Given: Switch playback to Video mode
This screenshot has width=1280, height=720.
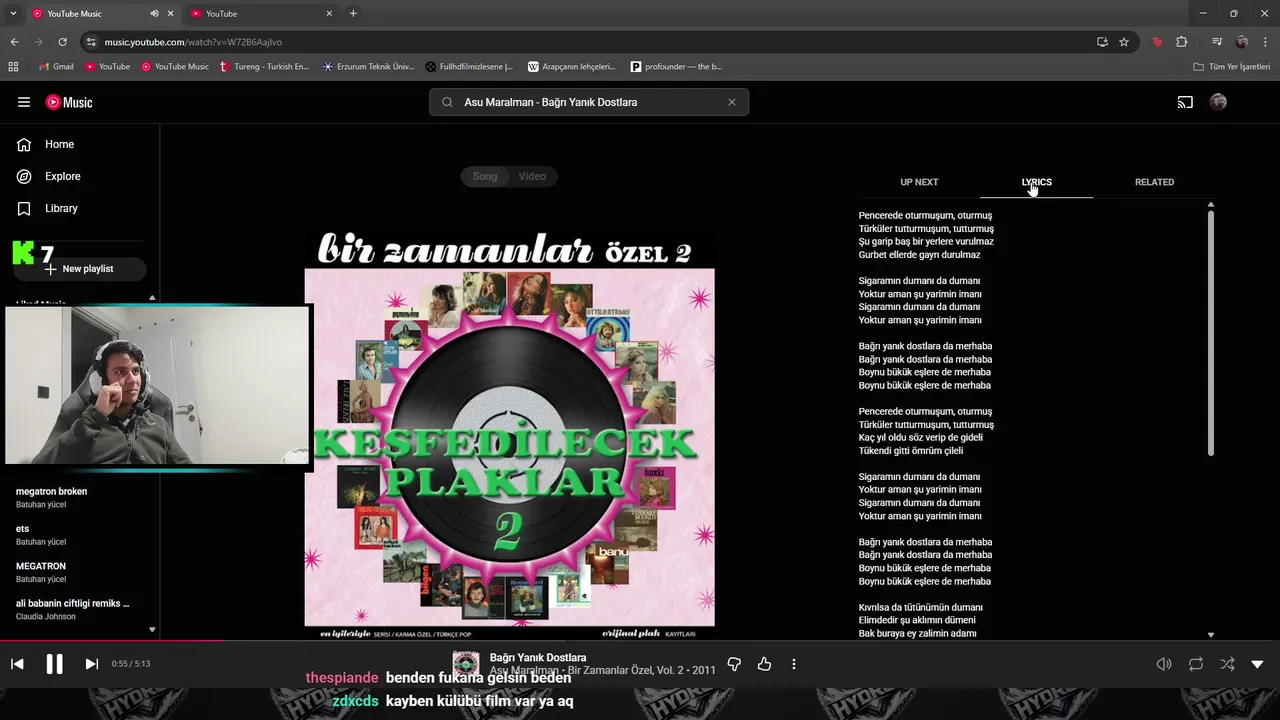Looking at the screenshot, I should [532, 176].
